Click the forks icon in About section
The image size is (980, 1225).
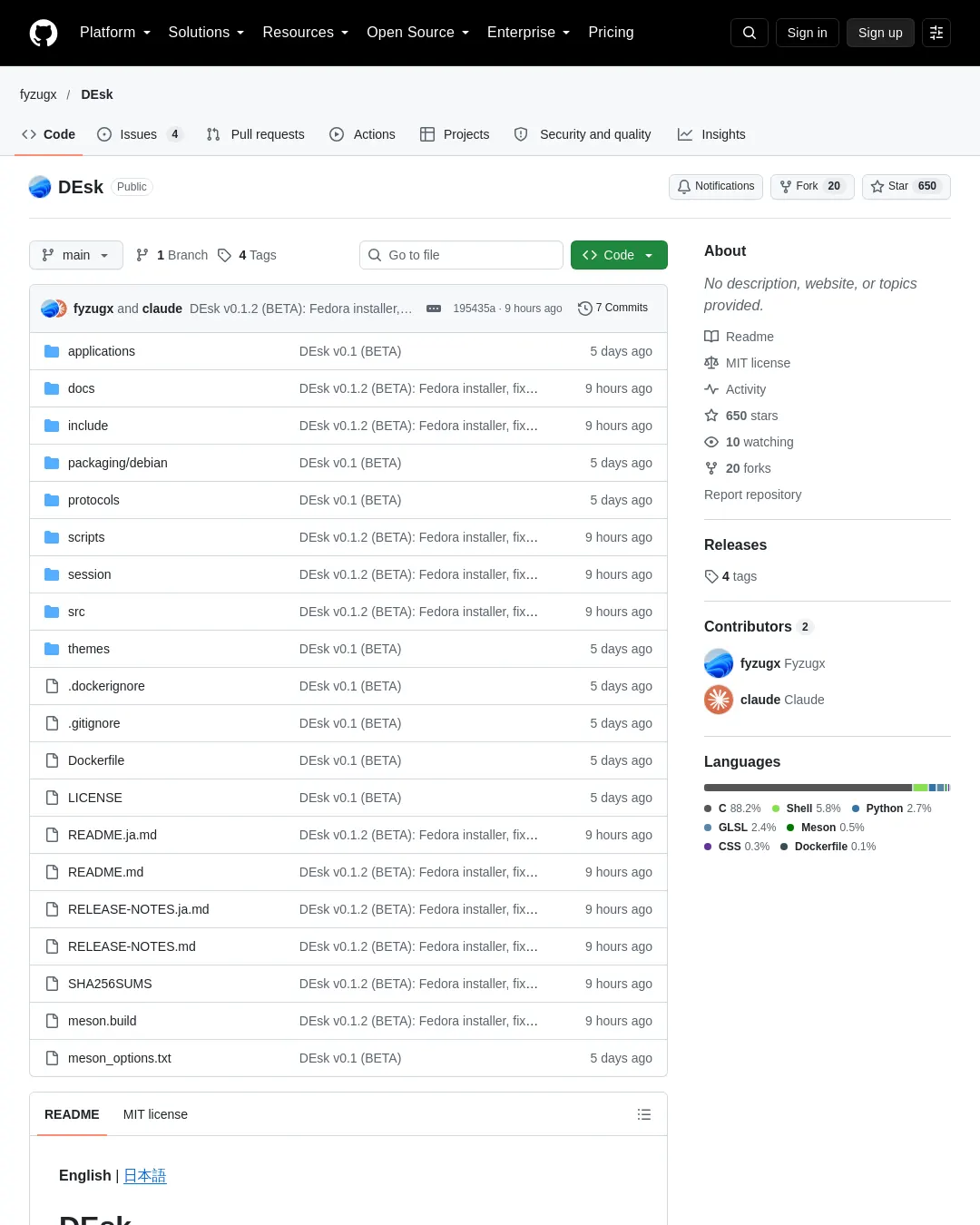tap(711, 468)
